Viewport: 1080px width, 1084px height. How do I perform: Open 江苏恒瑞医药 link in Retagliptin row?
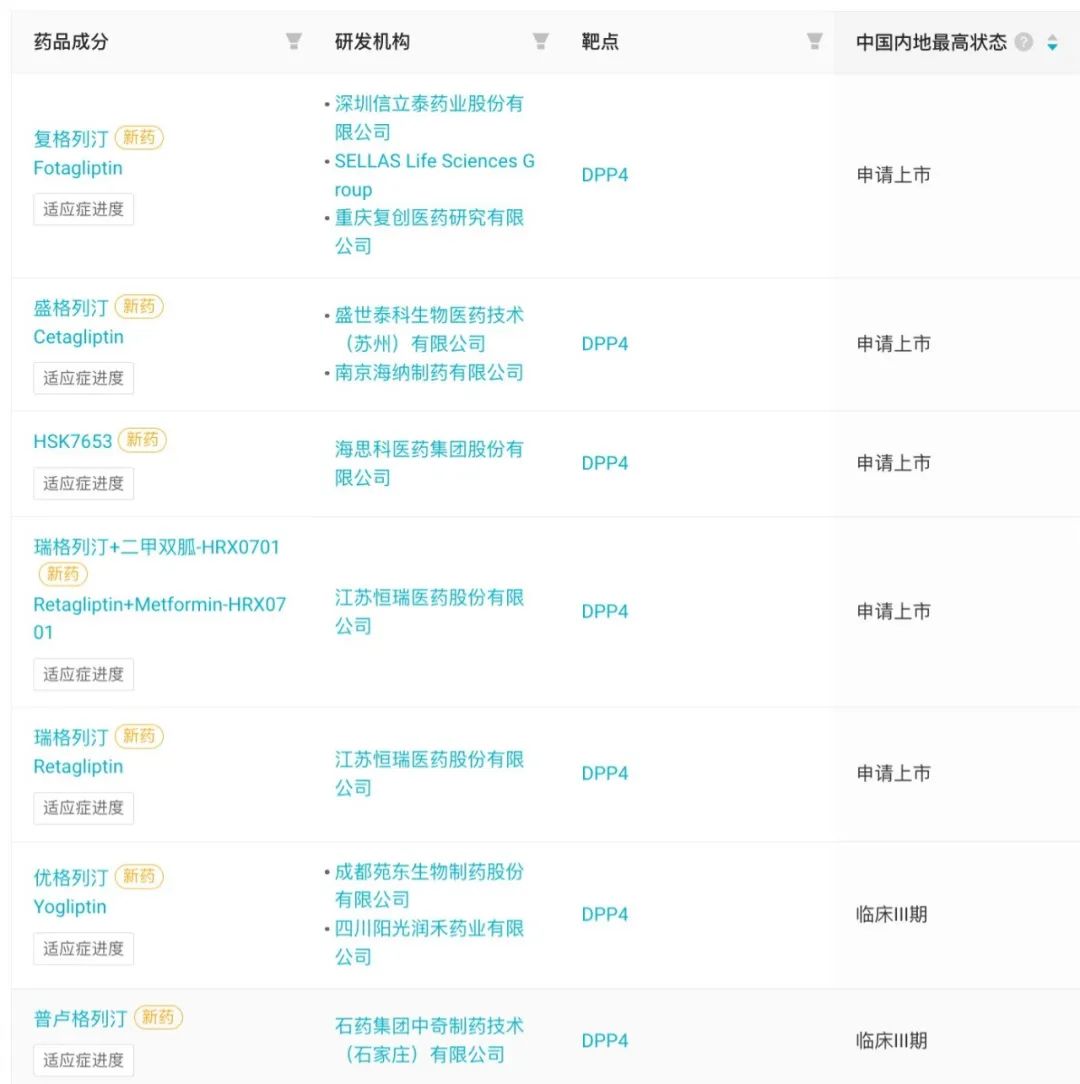pos(429,774)
